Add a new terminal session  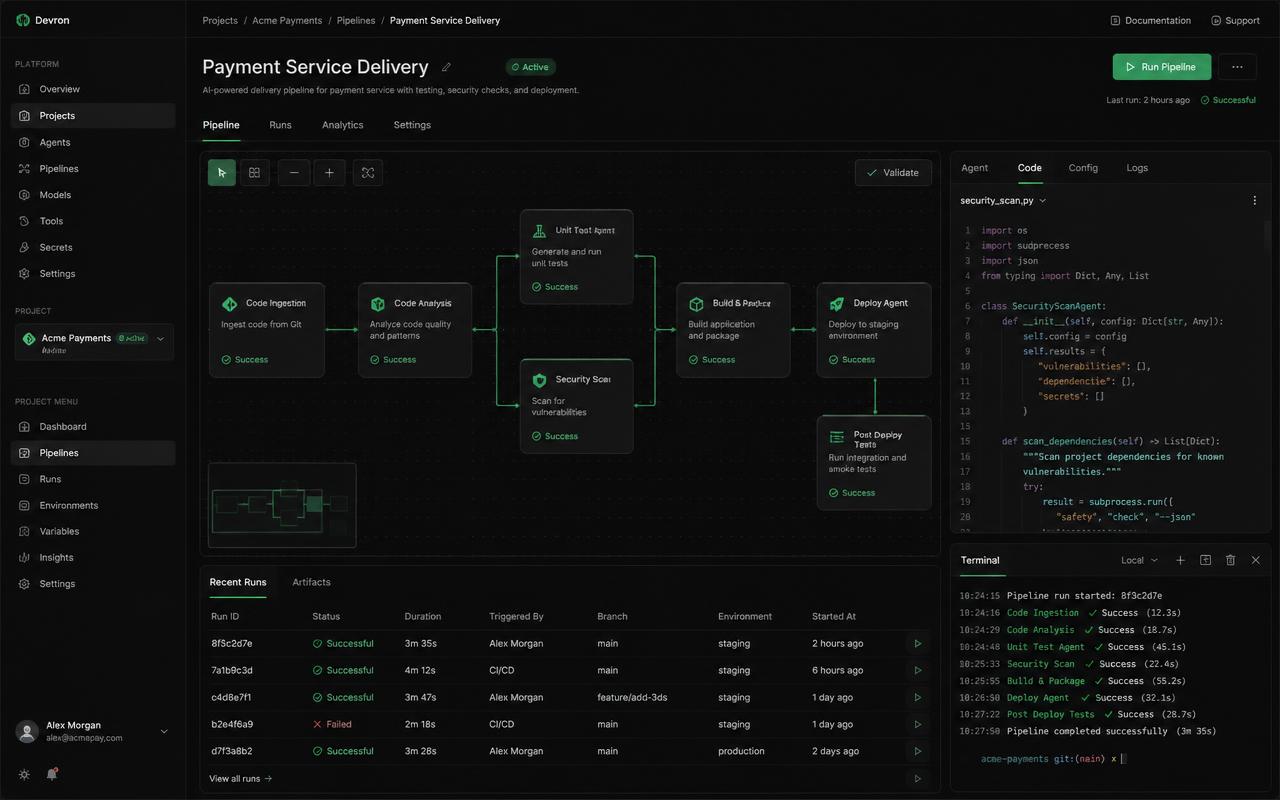coord(1180,560)
